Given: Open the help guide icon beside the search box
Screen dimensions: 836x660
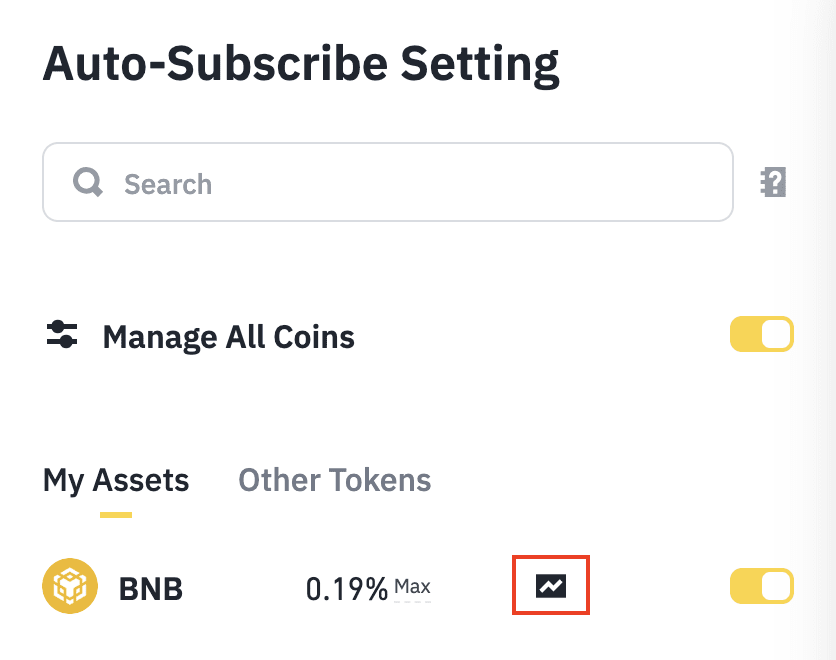Looking at the screenshot, I should click(773, 183).
